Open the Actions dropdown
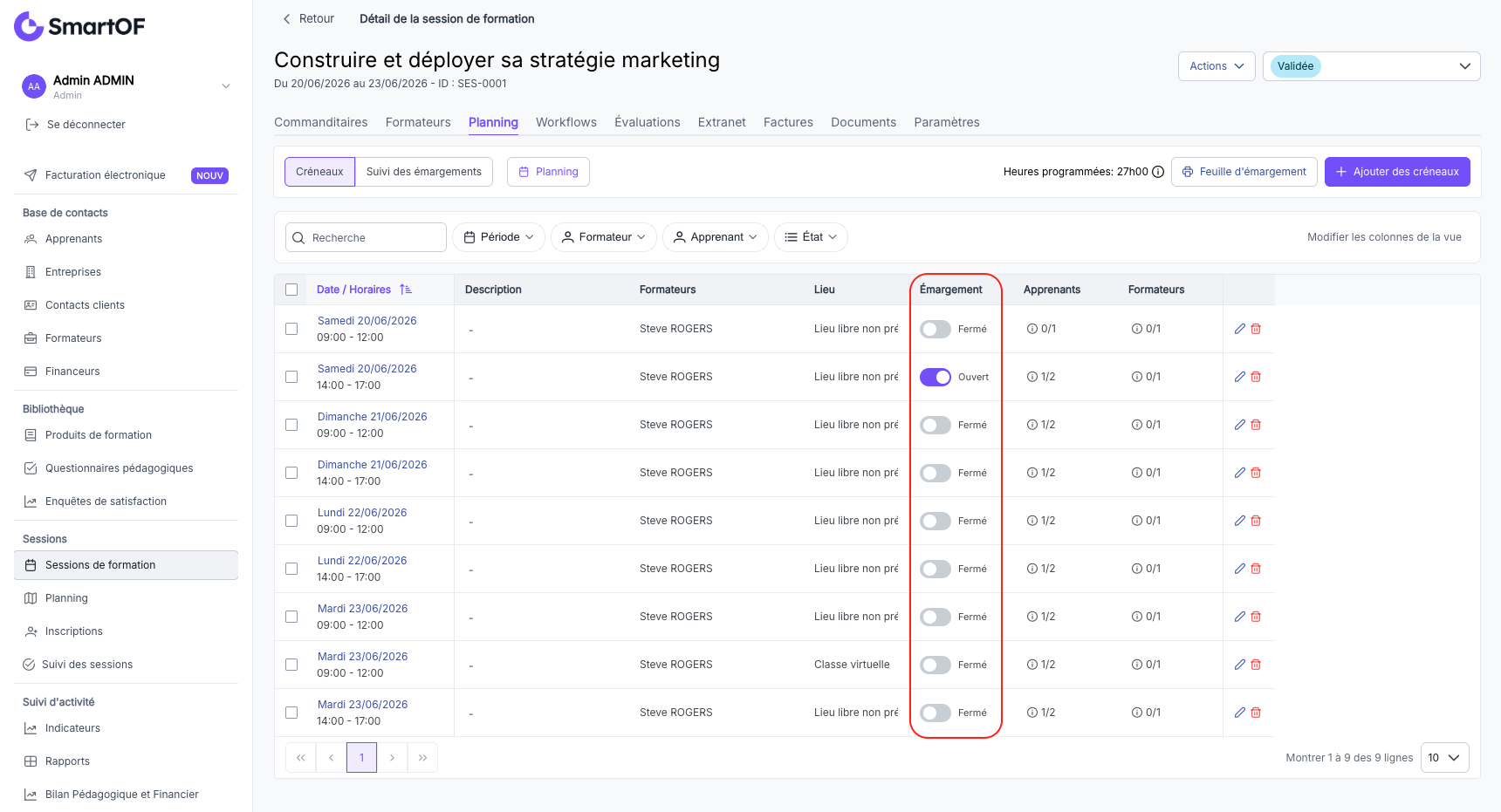Viewport: 1501px width, 812px height. (x=1217, y=66)
